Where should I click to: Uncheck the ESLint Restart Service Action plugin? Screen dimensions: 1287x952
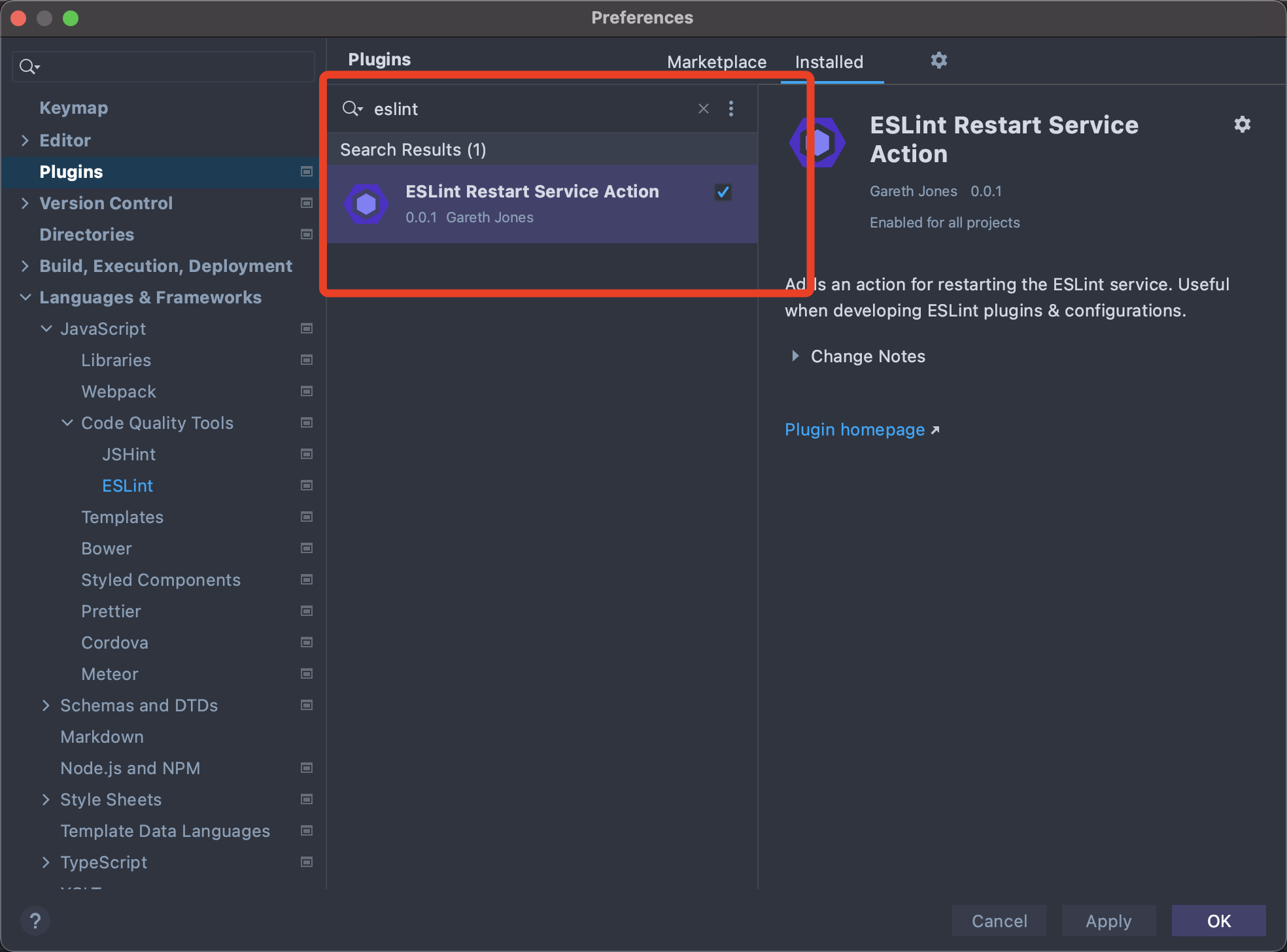[723, 192]
